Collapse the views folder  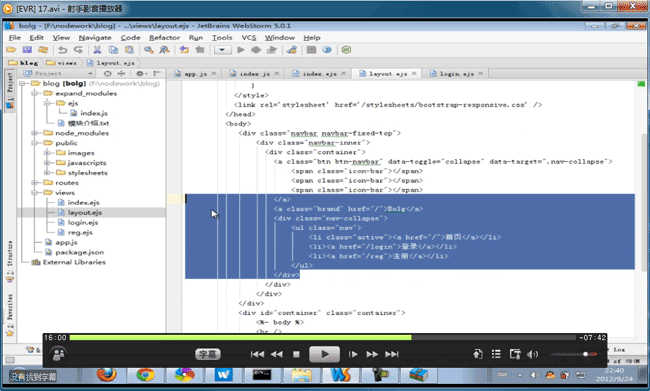[x=35, y=193]
